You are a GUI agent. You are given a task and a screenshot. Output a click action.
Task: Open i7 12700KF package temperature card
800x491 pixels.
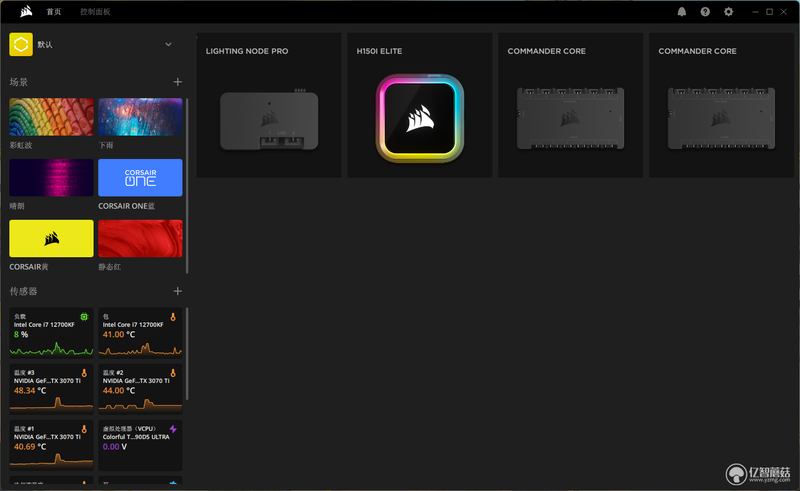click(140, 332)
